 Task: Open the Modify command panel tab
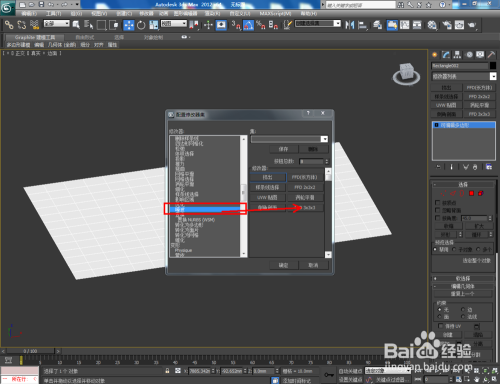coord(446,55)
